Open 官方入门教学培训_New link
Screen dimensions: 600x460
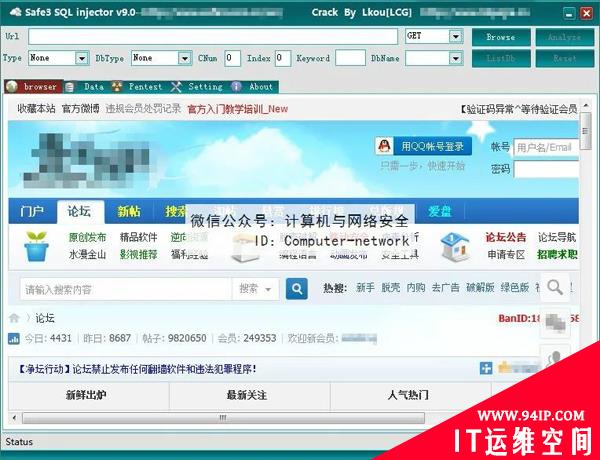tap(238, 109)
